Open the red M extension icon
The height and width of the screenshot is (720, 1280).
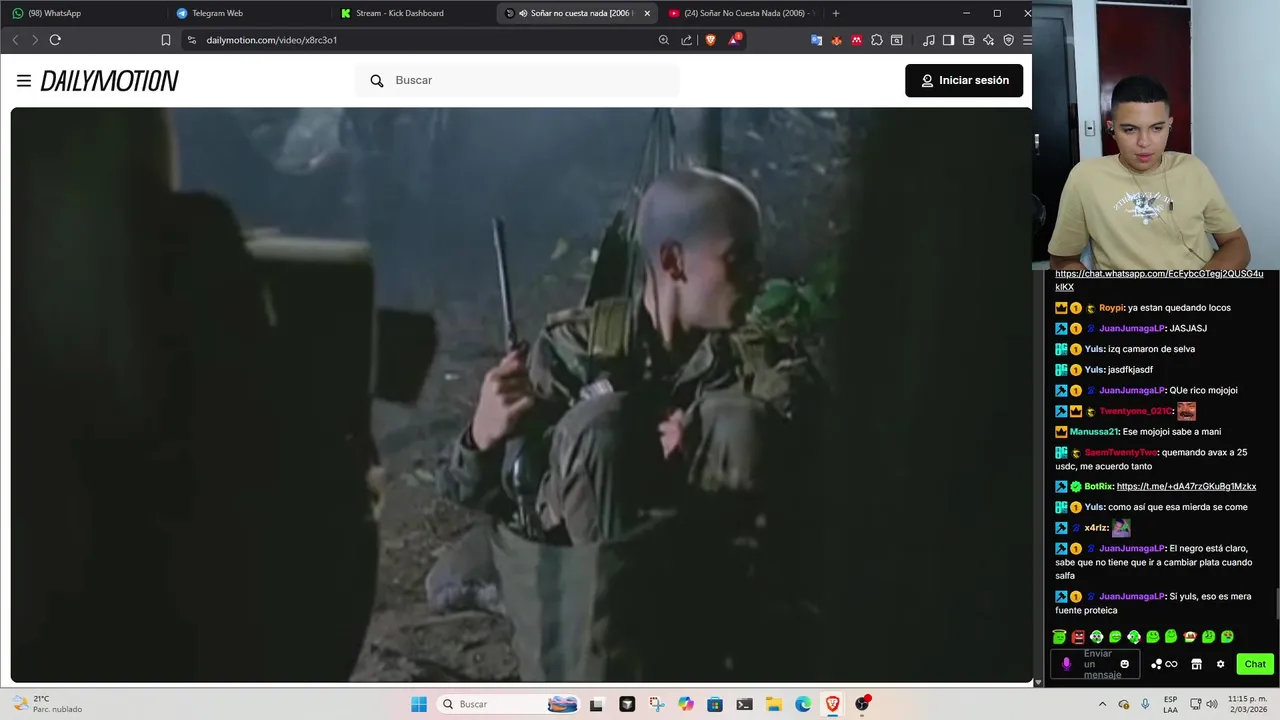(857, 40)
